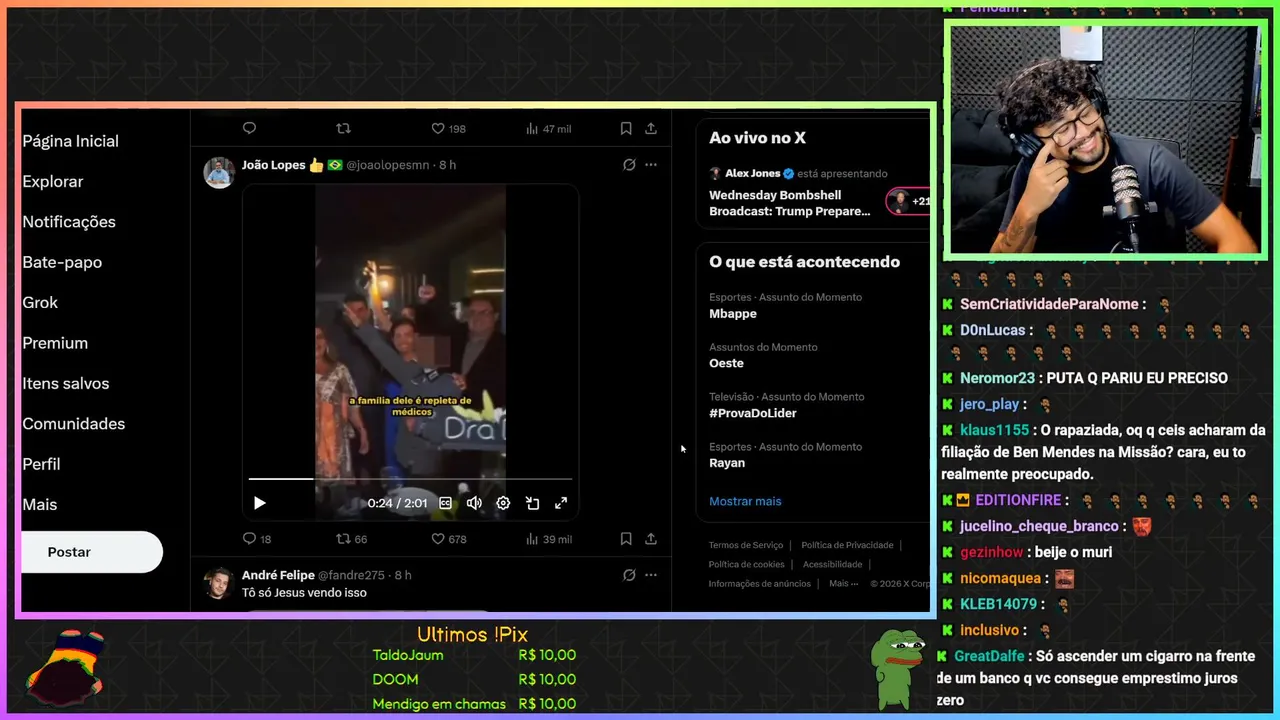Open Termos de Serviço link
Screen dimensions: 1280x720
(746, 545)
